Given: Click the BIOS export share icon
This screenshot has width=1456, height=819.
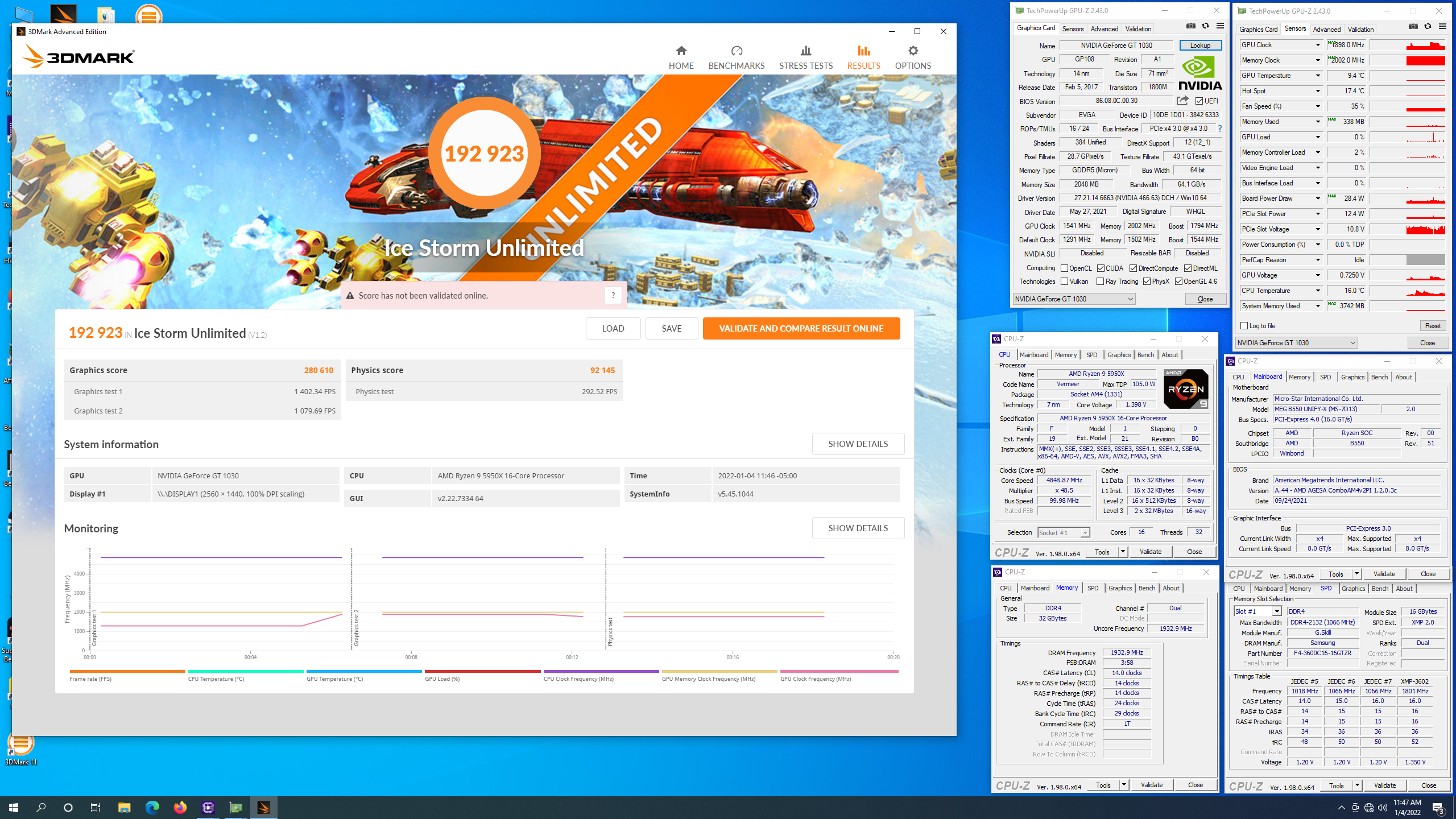Looking at the screenshot, I should (1182, 101).
